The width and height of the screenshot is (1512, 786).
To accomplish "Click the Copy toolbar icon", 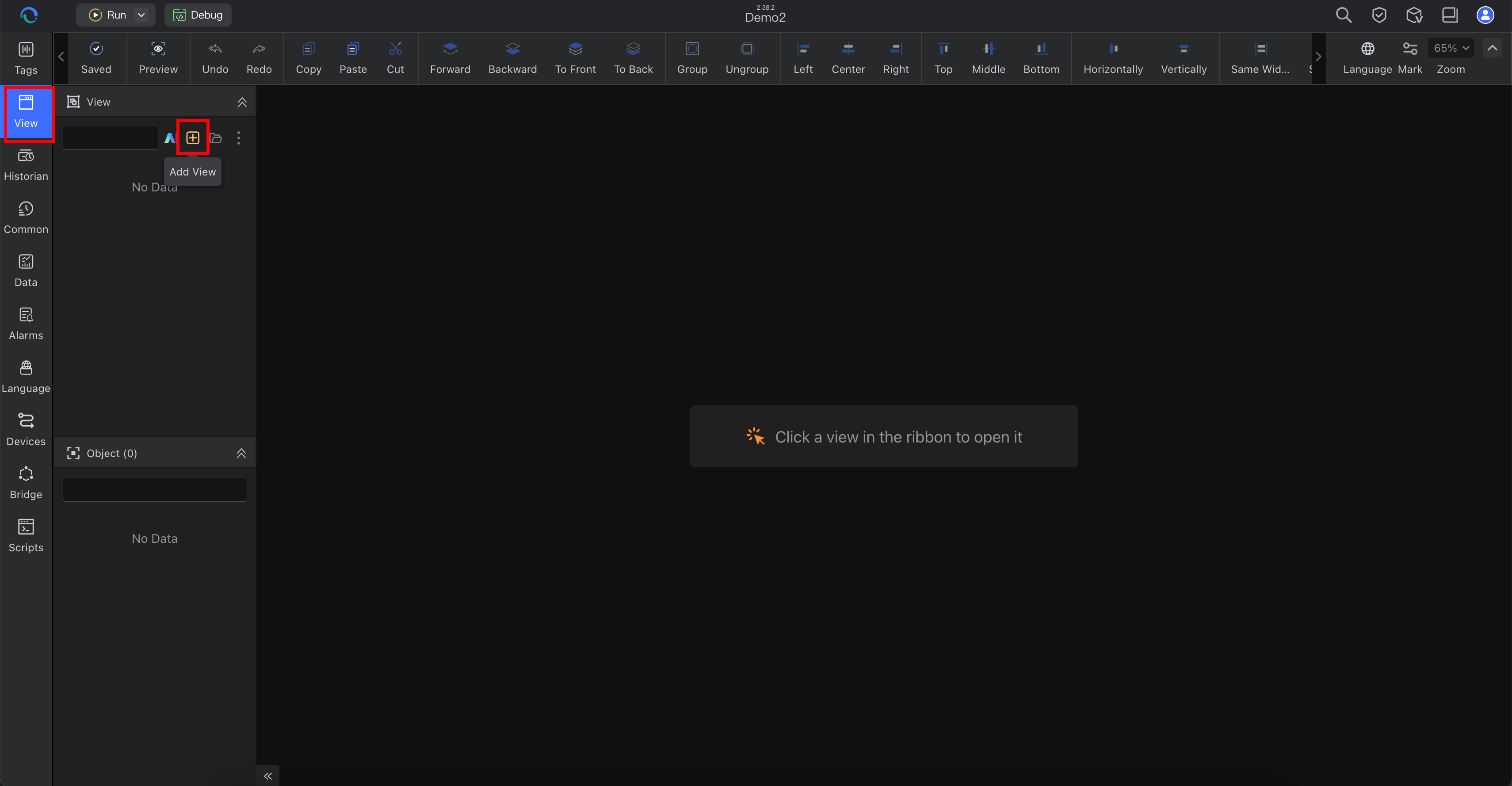I will coord(309,49).
